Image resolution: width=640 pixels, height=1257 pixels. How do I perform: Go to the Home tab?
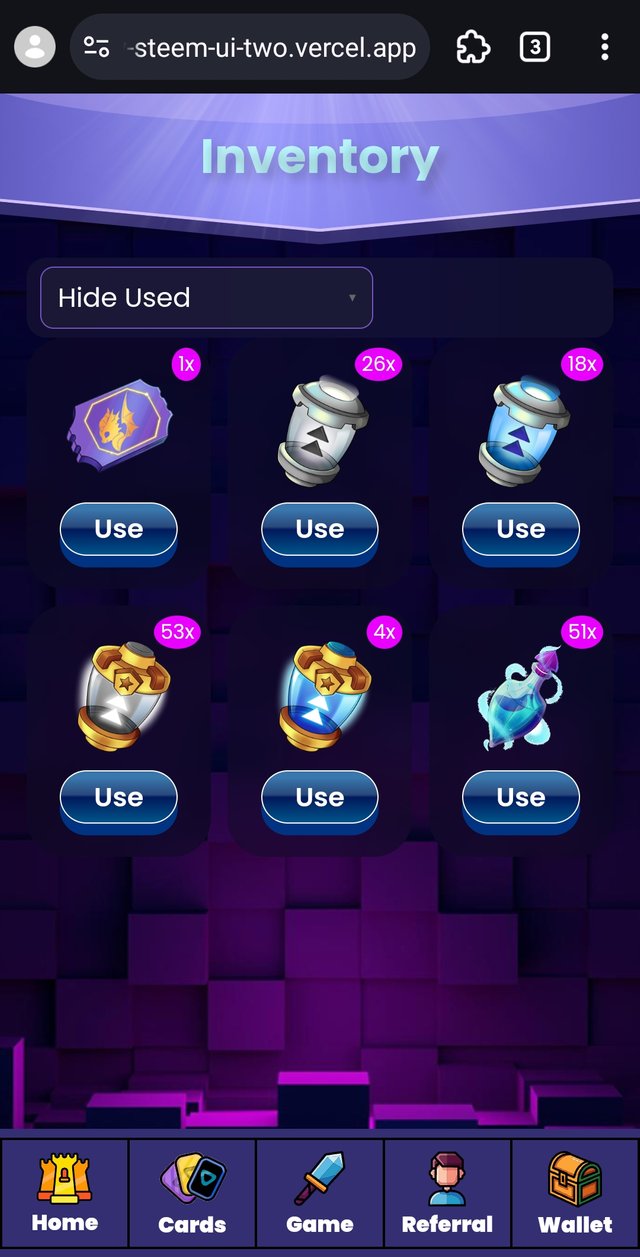(x=65, y=1193)
